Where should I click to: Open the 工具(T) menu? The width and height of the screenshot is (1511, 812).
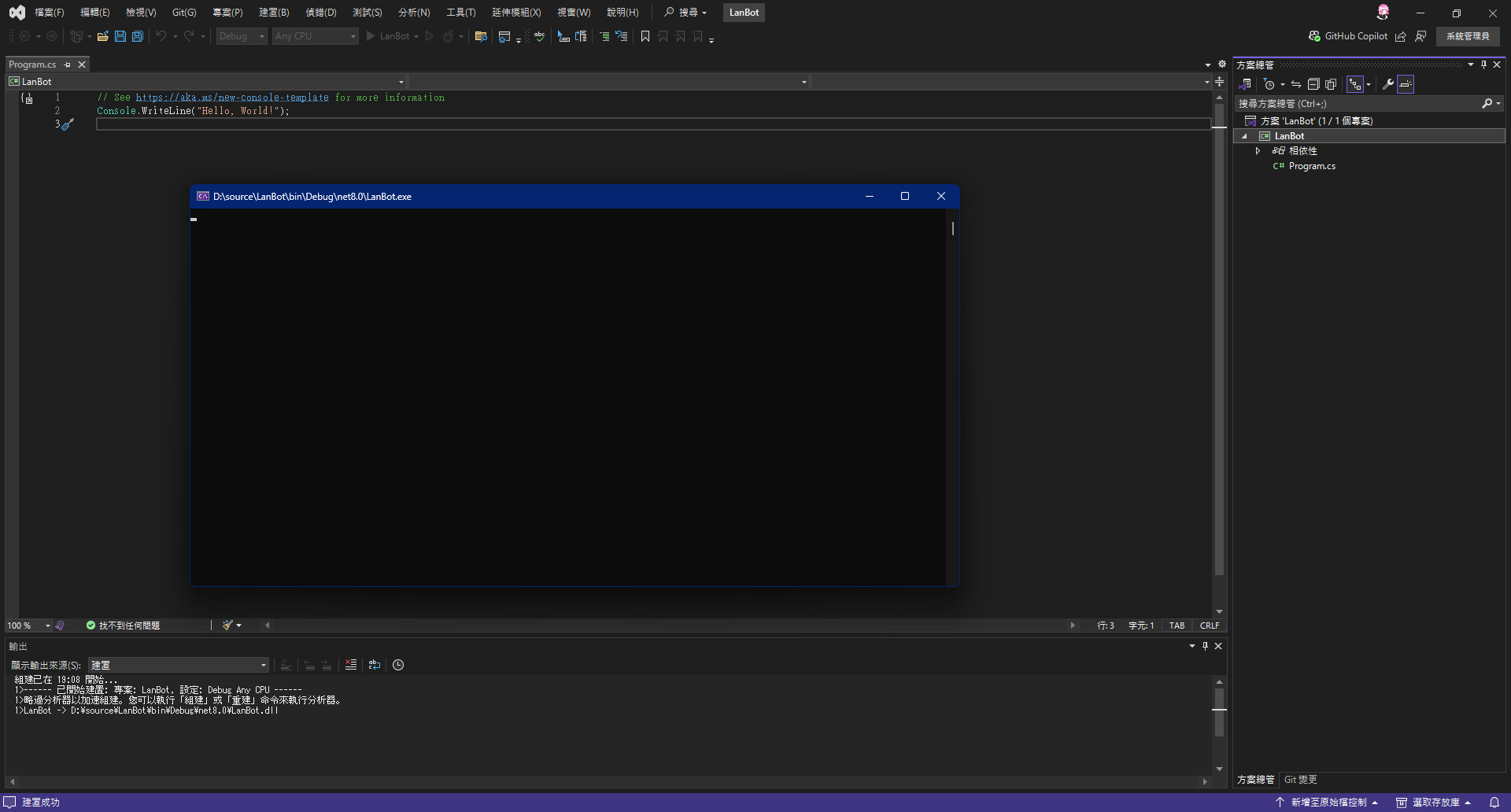click(461, 13)
